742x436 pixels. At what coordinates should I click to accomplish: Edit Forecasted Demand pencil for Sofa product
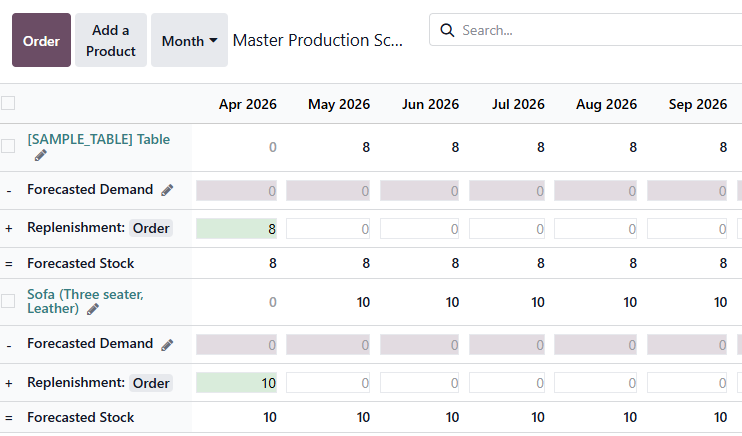point(167,344)
